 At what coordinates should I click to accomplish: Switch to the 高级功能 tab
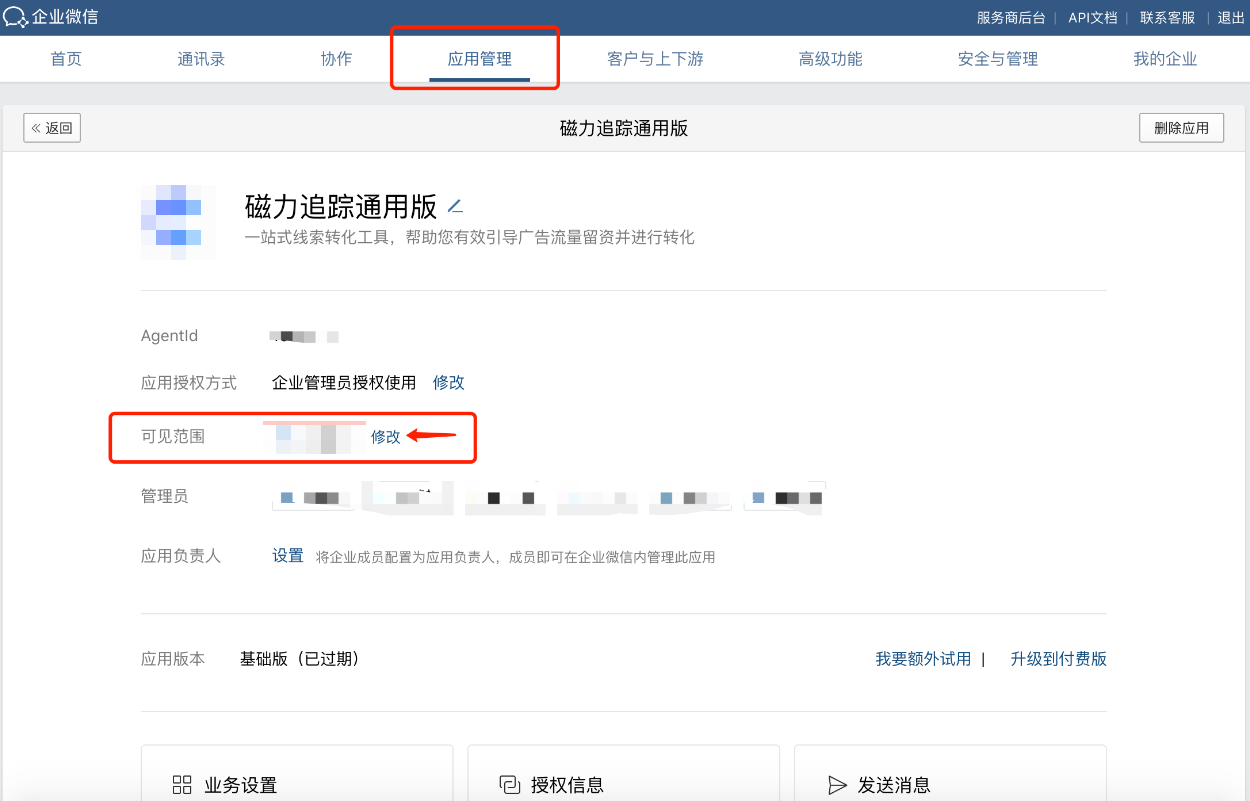coord(830,59)
